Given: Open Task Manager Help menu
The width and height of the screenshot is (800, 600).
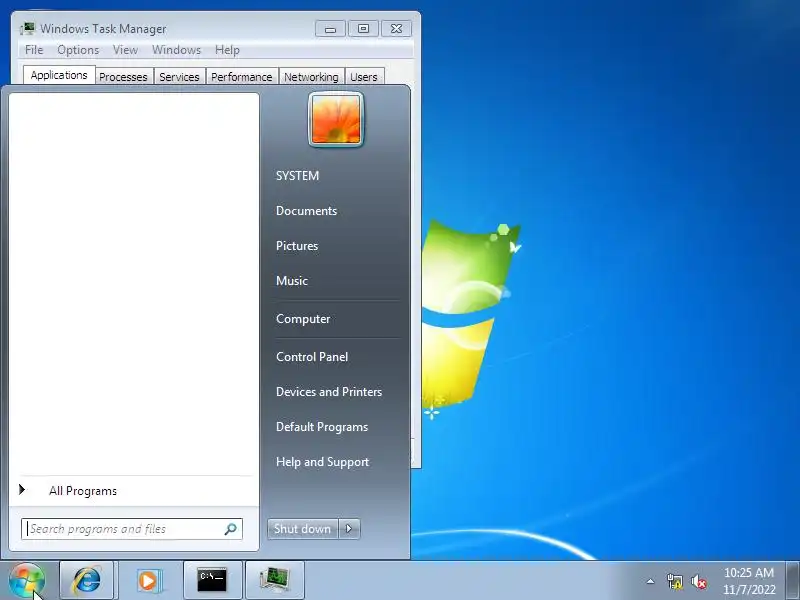Looking at the screenshot, I should (227, 50).
